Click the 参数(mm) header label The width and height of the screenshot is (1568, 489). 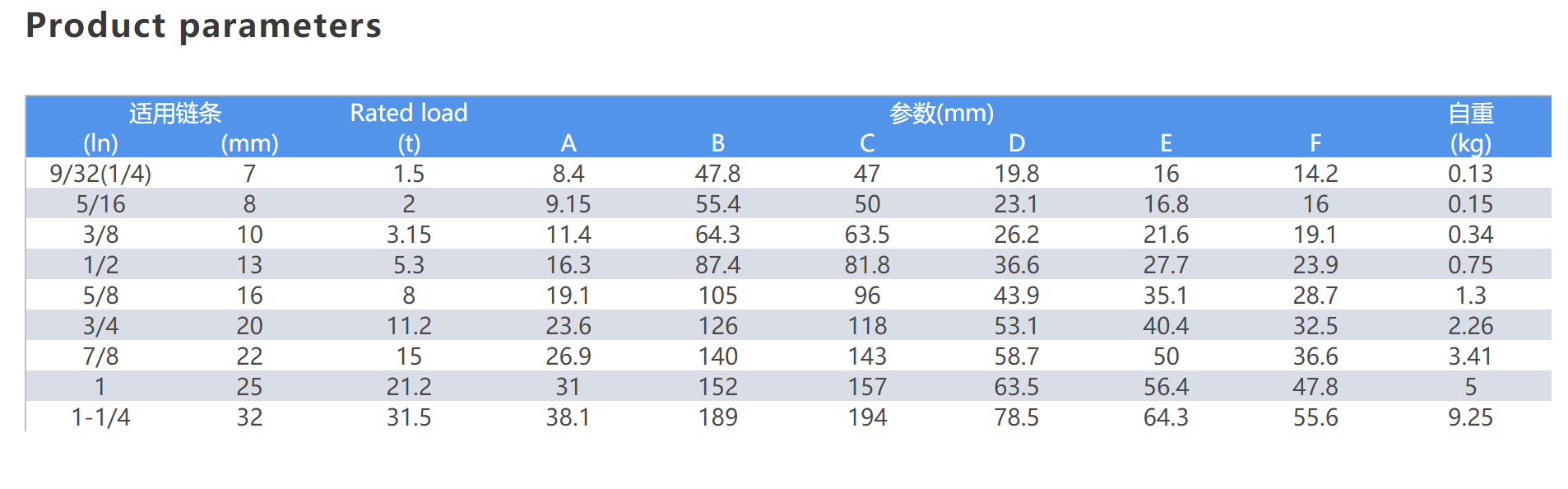[x=941, y=113]
